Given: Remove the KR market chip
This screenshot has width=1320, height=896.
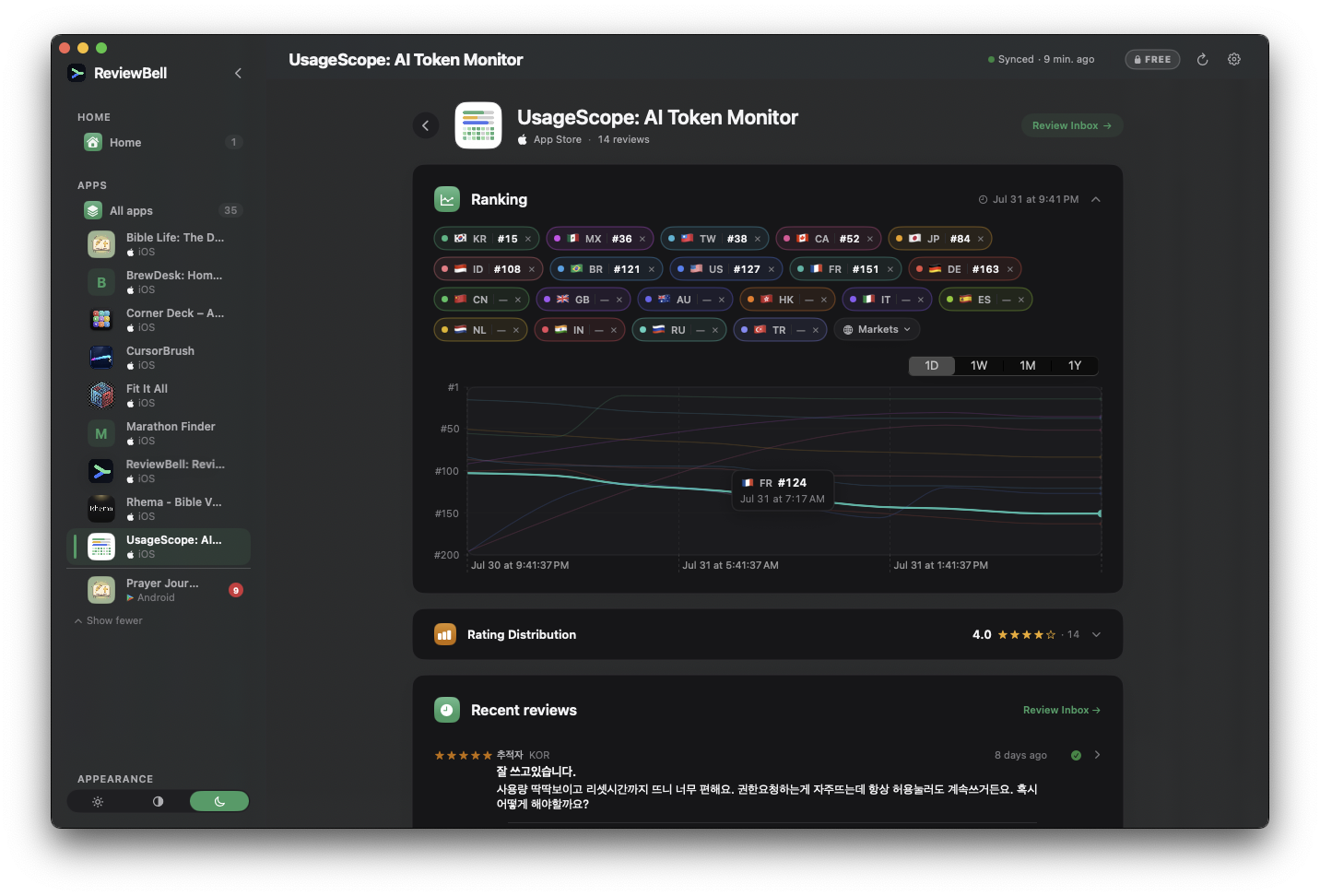Looking at the screenshot, I should tap(528, 239).
